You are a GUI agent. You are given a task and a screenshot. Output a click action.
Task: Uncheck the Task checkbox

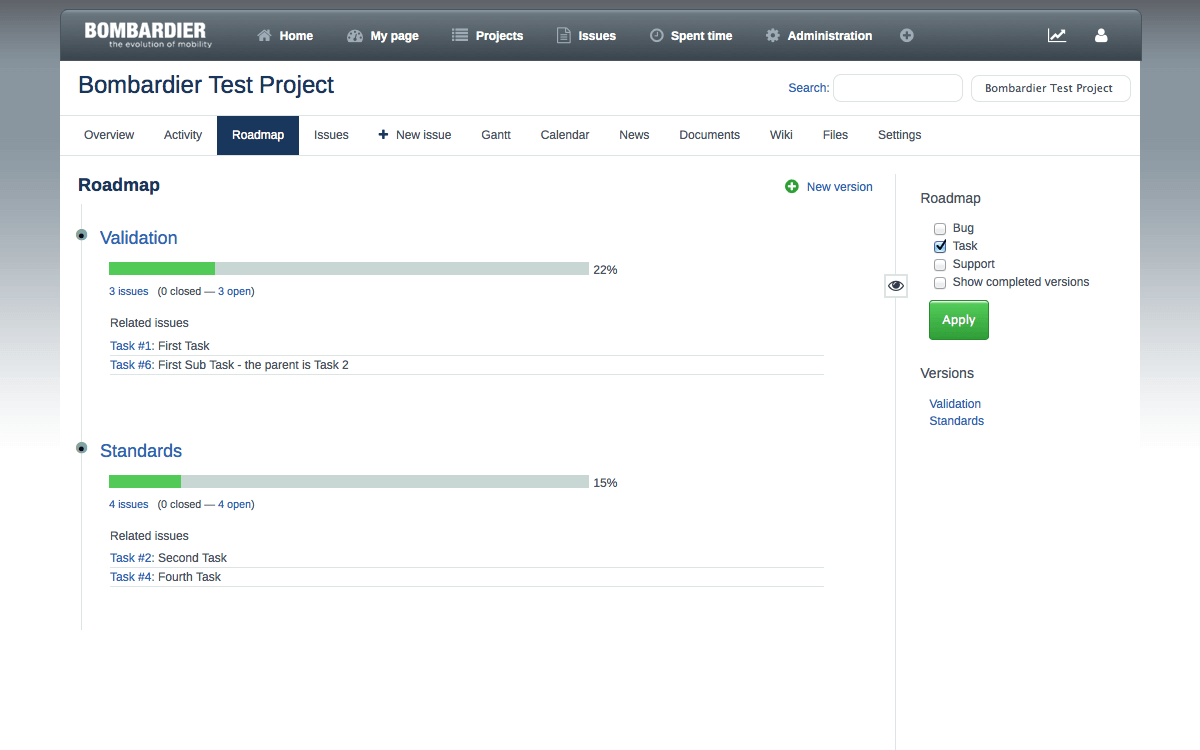click(940, 246)
